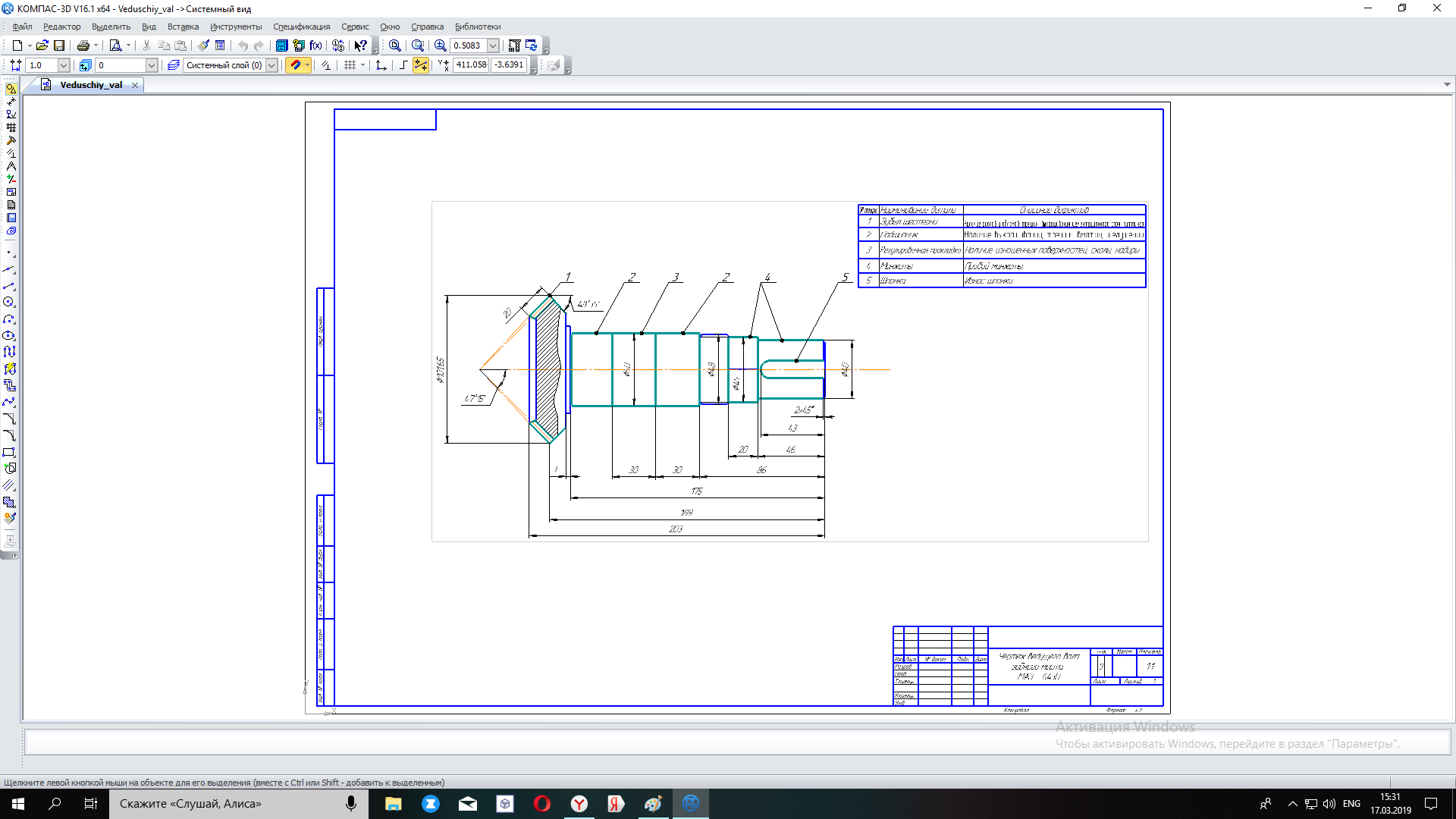Viewport: 1456px width, 819px height.
Task: Toggle the grid display button
Action: click(350, 65)
